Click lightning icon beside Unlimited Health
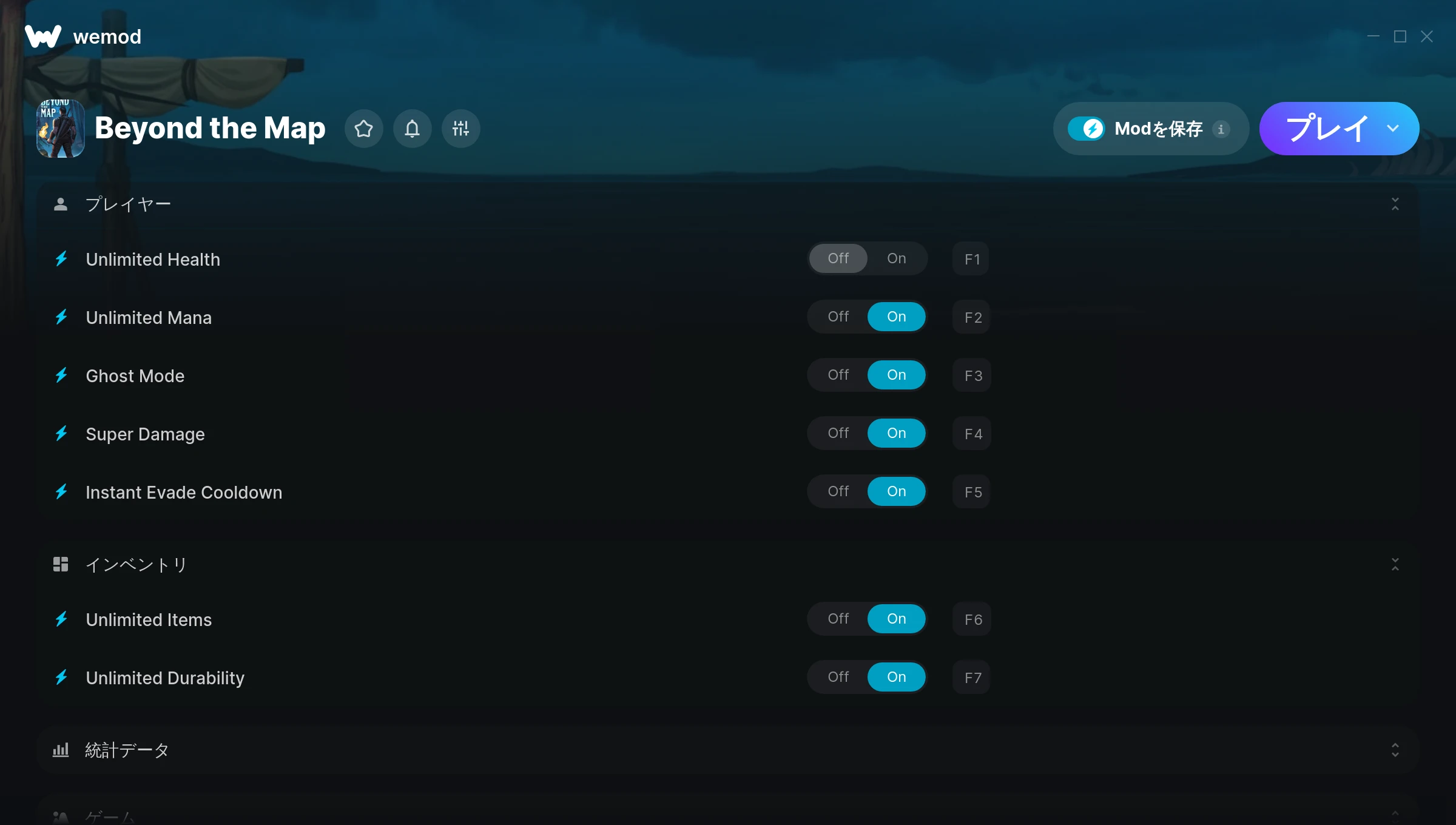This screenshot has width=1456, height=825. tap(61, 259)
